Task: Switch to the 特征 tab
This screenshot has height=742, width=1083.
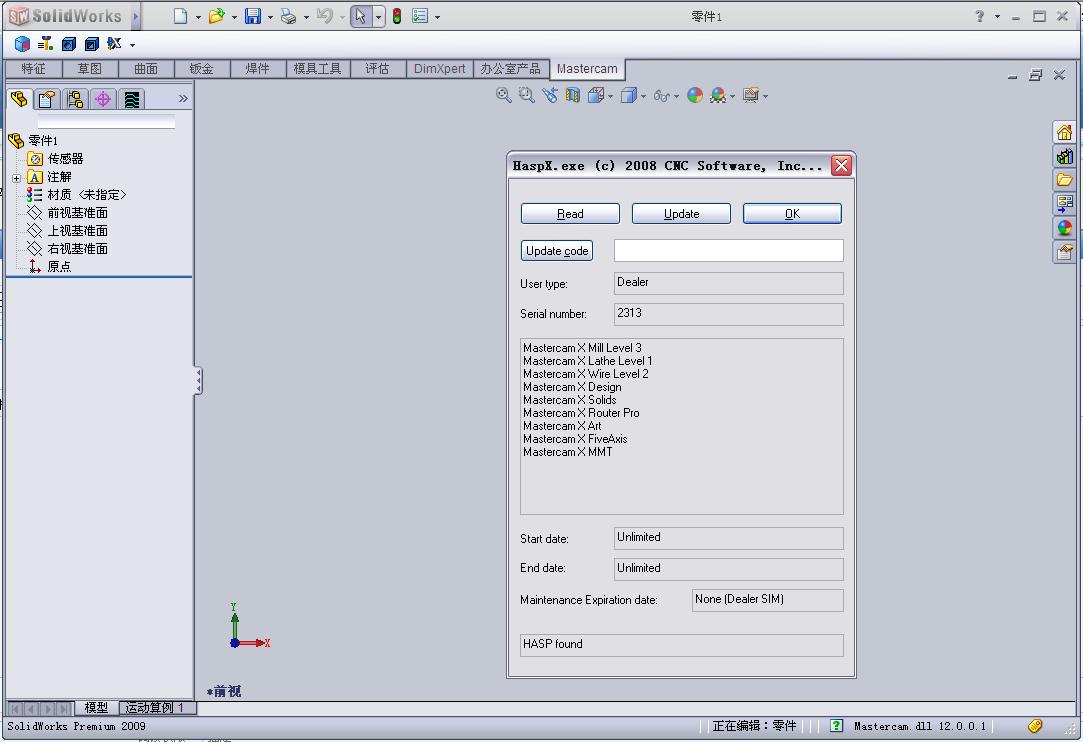Action: [33, 68]
